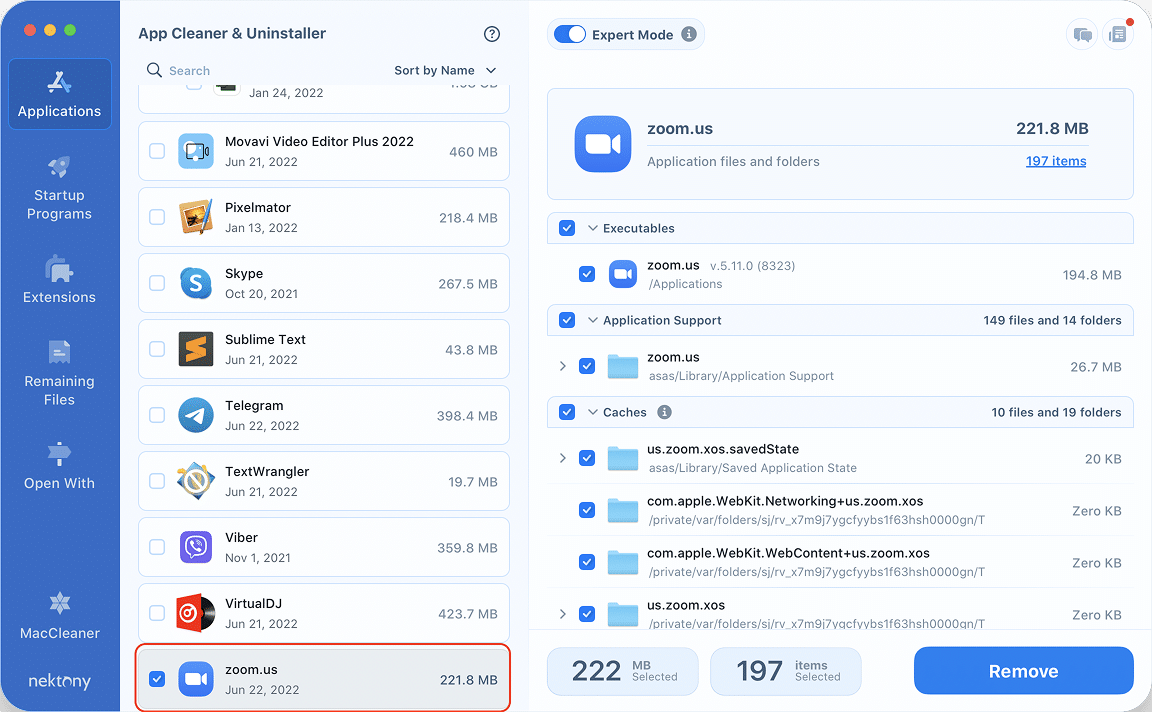Click the Telegram app icon

coord(195,415)
